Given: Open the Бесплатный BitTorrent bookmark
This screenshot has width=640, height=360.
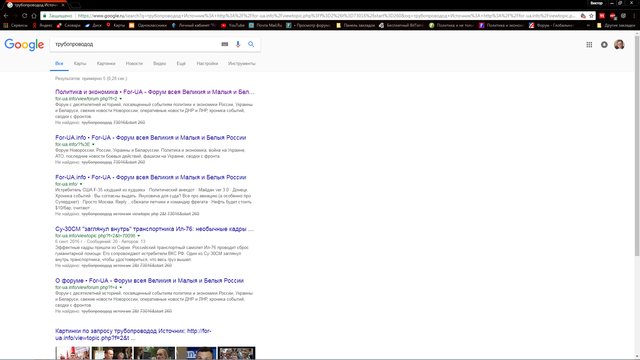Looking at the screenshot, I should click(x=401, y=25).
